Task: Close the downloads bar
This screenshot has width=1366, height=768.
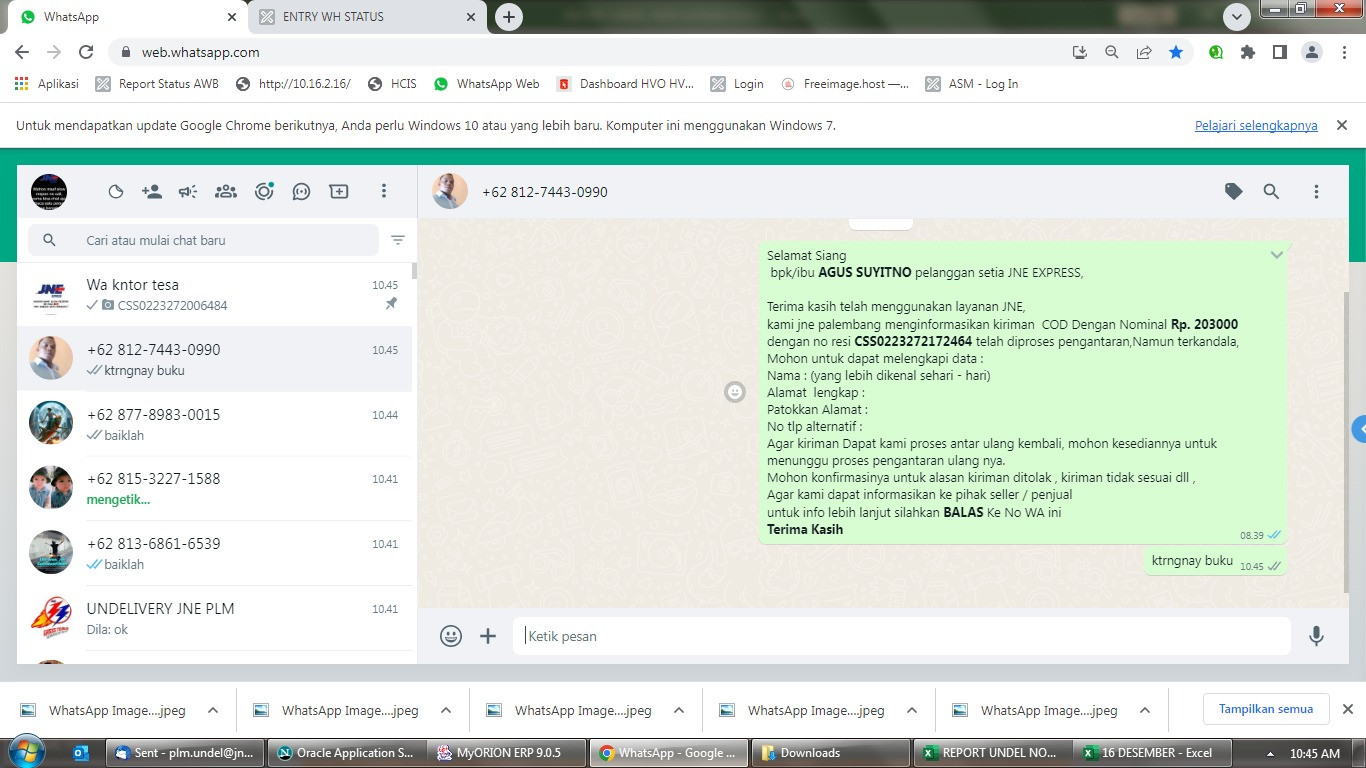Action: (x=1347, y=710)
